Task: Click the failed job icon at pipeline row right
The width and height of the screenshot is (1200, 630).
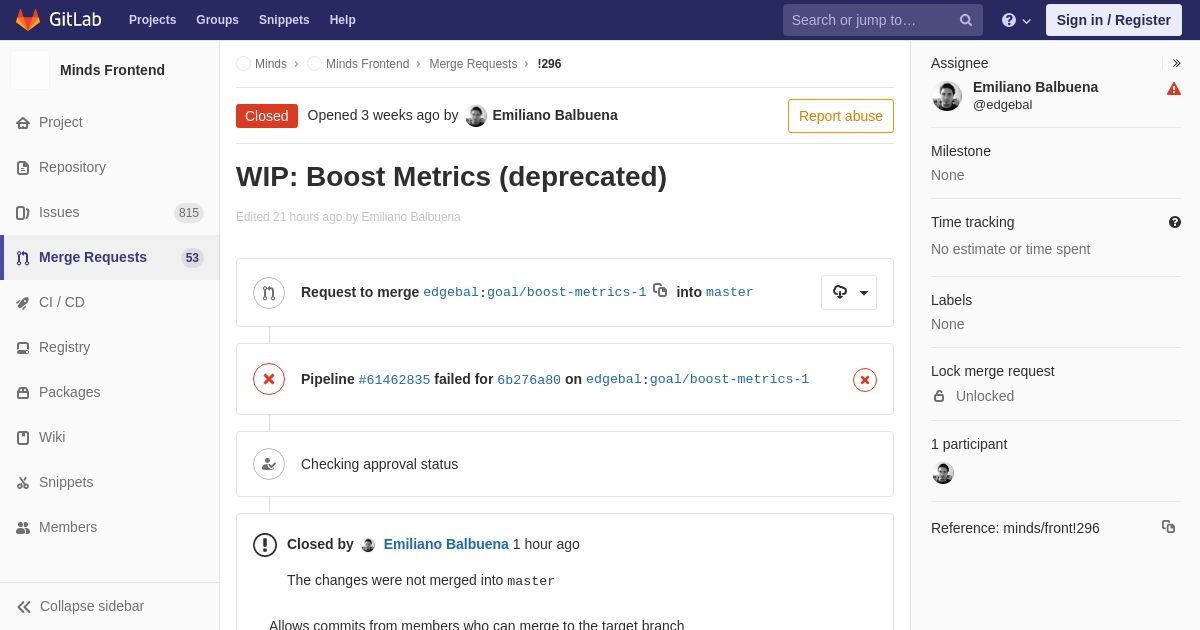Action: coord(865,380)
